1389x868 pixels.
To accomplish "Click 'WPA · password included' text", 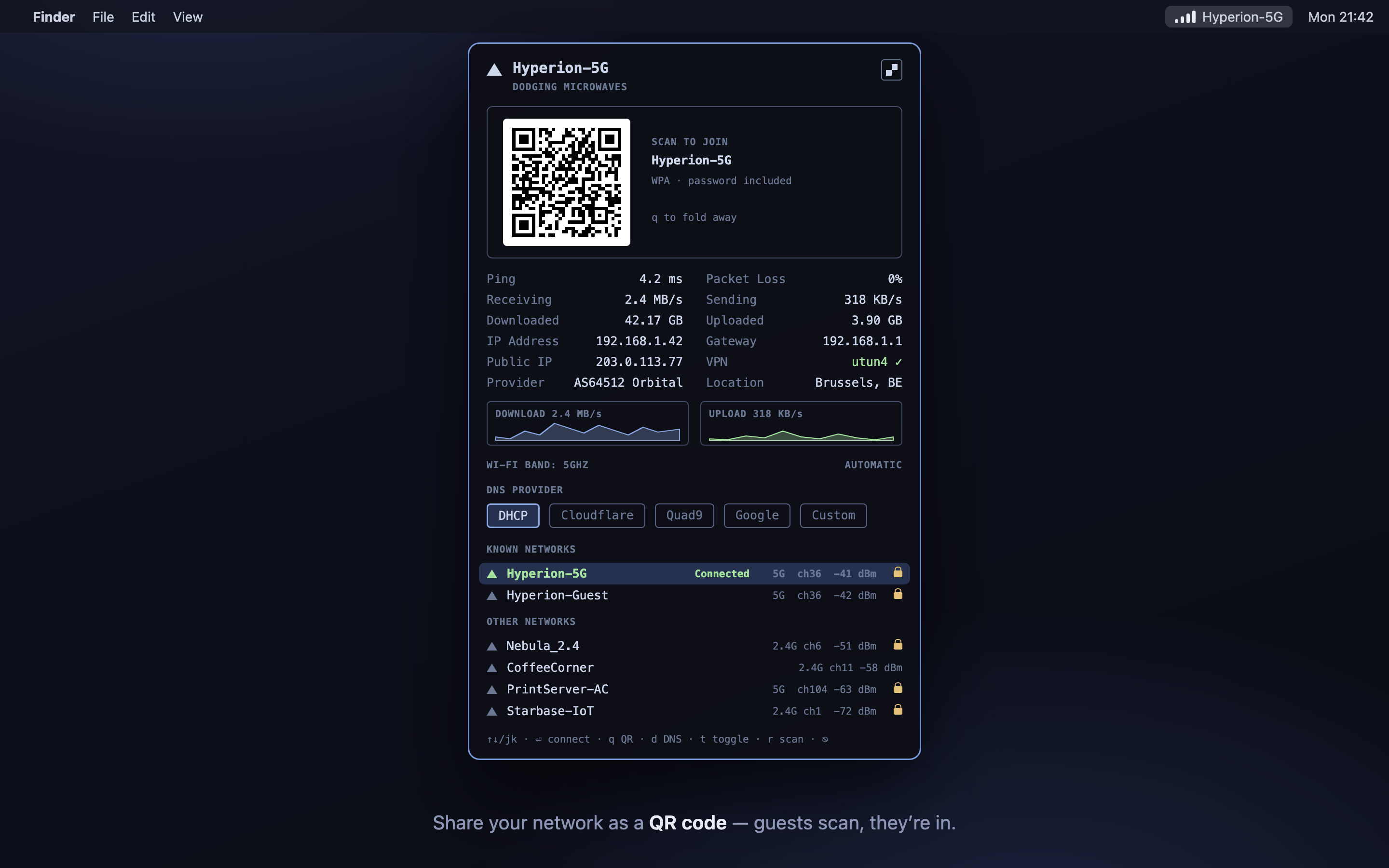I will (721, 181).
